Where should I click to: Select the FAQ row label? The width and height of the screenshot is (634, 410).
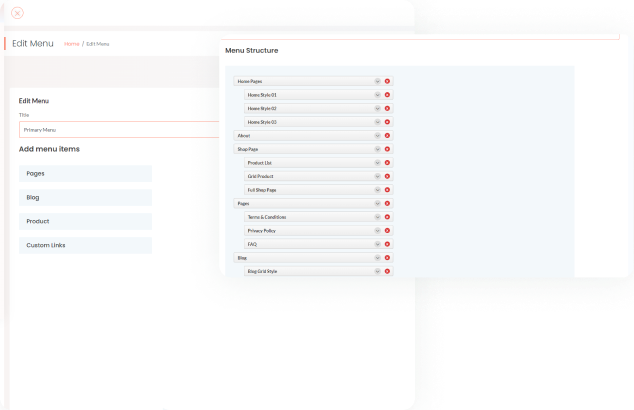[x=252, y=244]
